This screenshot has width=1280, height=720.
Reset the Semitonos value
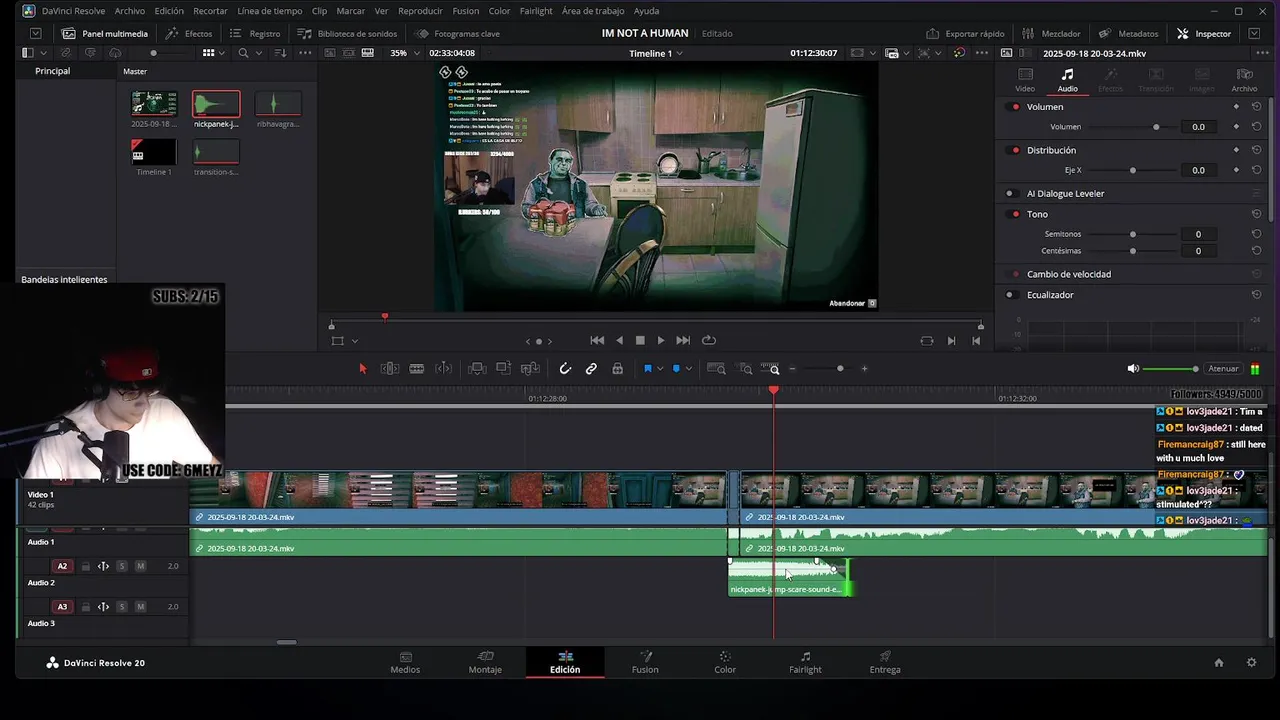[x=1256, y=234]
